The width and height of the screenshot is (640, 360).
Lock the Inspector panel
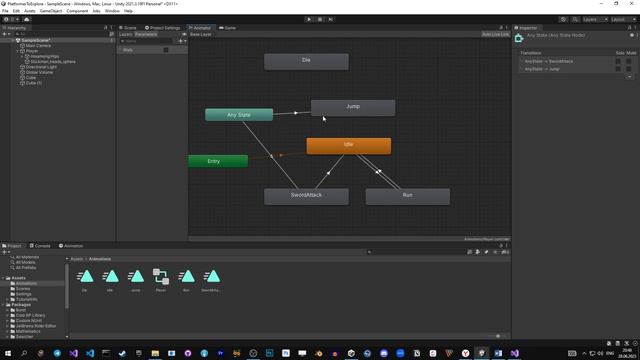pos(629,28)
